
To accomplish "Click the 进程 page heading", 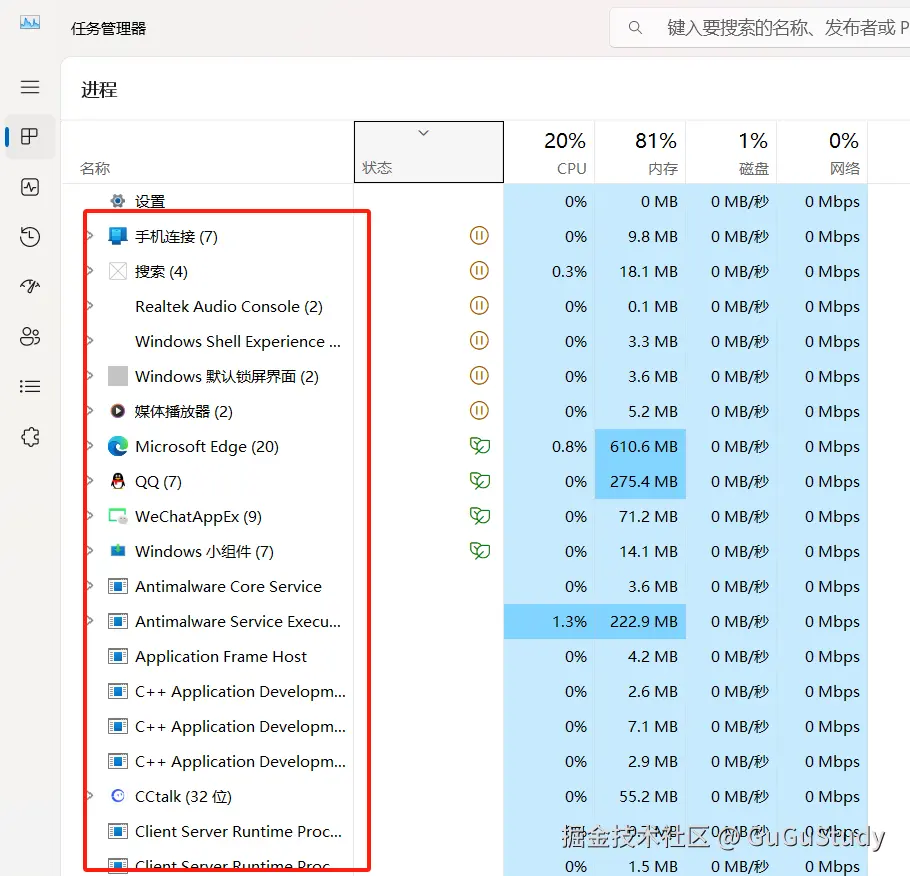I will pos(99,89).
